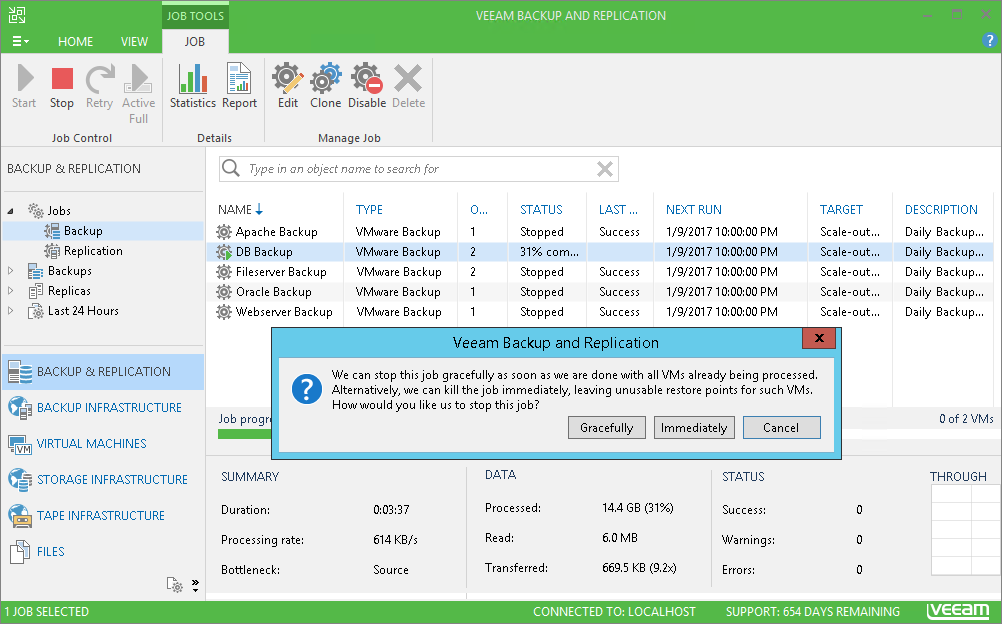Close the dialog with red X button
Screen dimensions: 1002x624
819,338
